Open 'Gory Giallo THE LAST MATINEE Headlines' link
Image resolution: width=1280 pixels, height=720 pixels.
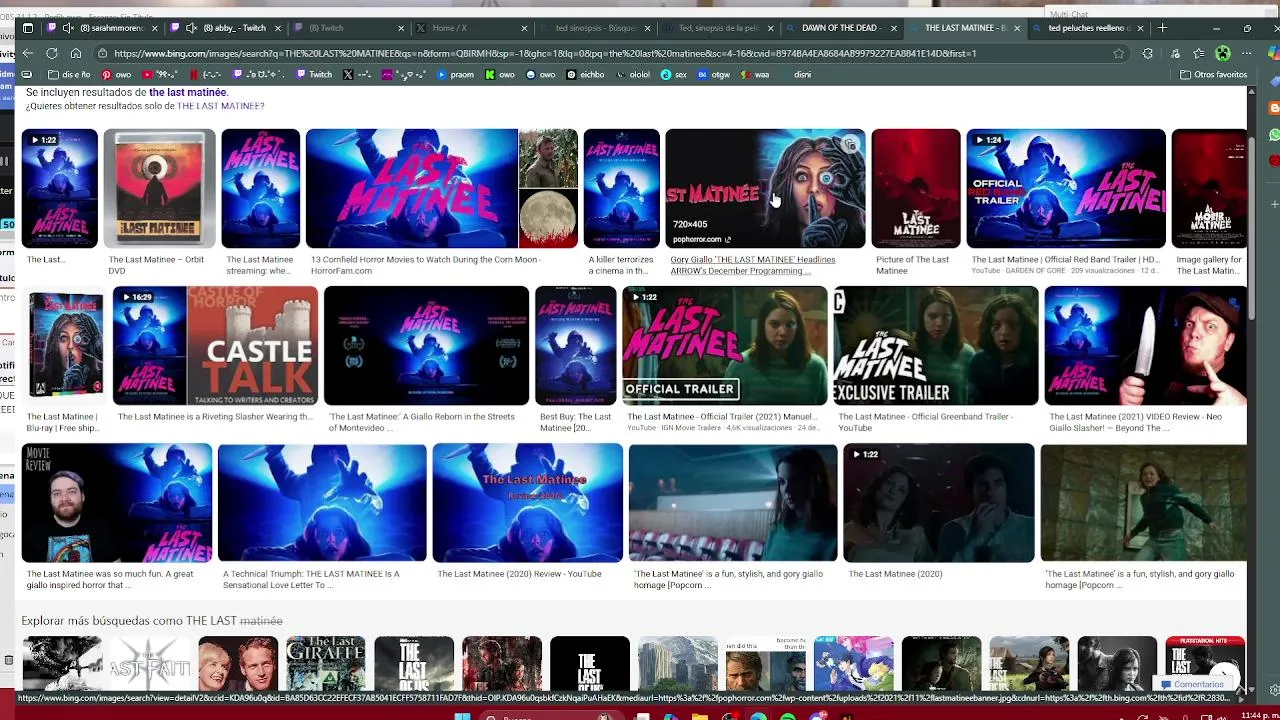click(x=752, y=265)
